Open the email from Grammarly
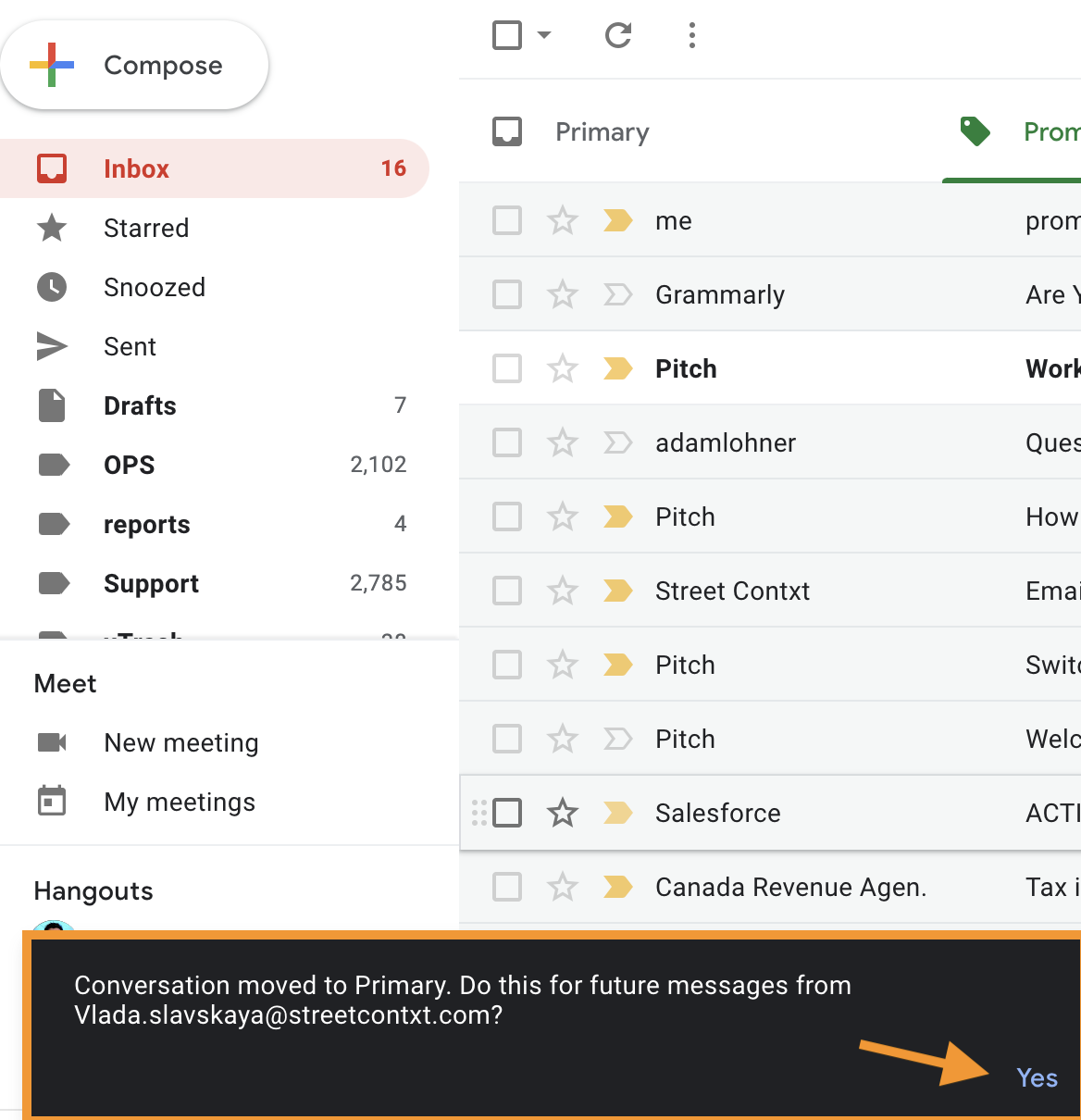The image size is (1081, 1120). click(770, 294)
